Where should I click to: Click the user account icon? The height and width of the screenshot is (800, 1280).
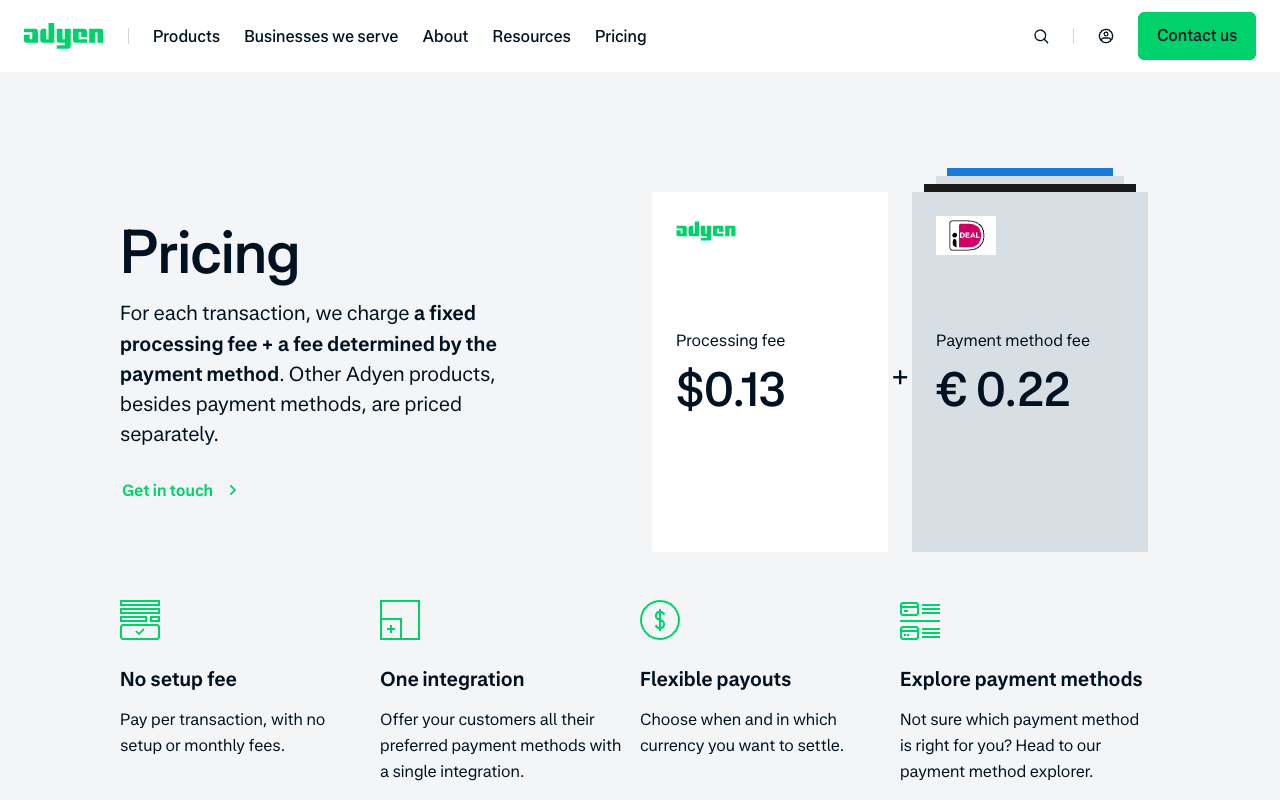click(1106, 36)
